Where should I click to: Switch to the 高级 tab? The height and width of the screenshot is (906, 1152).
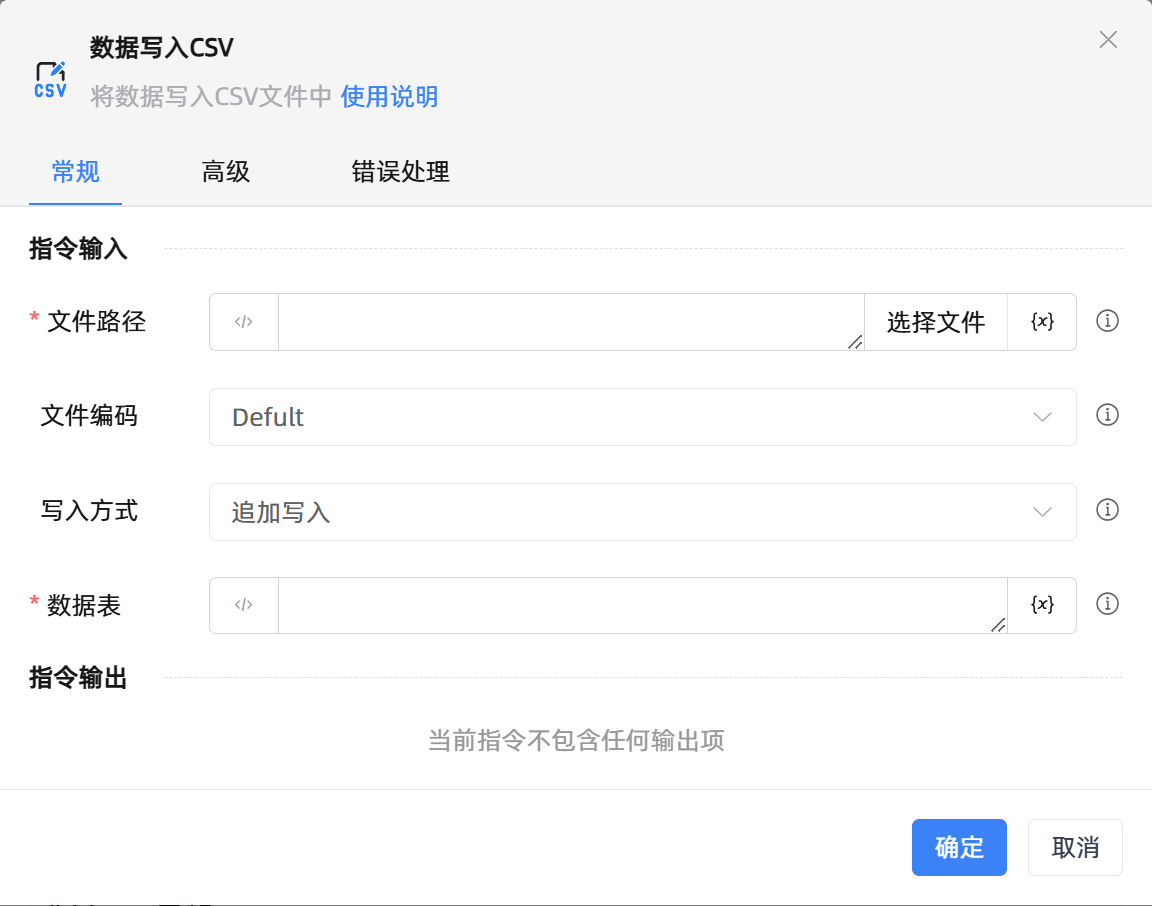point(226,172)
